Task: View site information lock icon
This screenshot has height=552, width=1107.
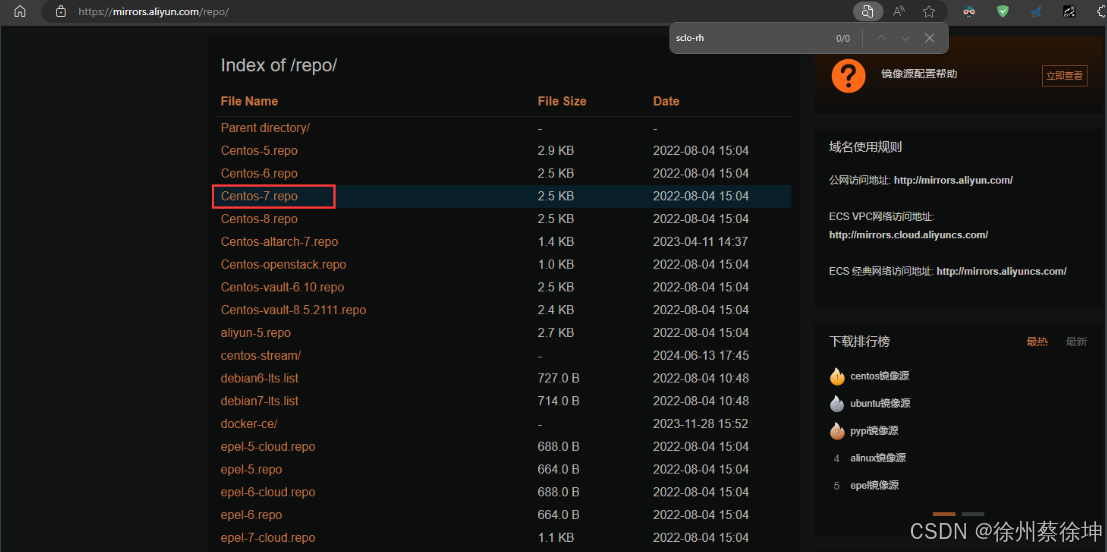Action: tap(61, 11)
